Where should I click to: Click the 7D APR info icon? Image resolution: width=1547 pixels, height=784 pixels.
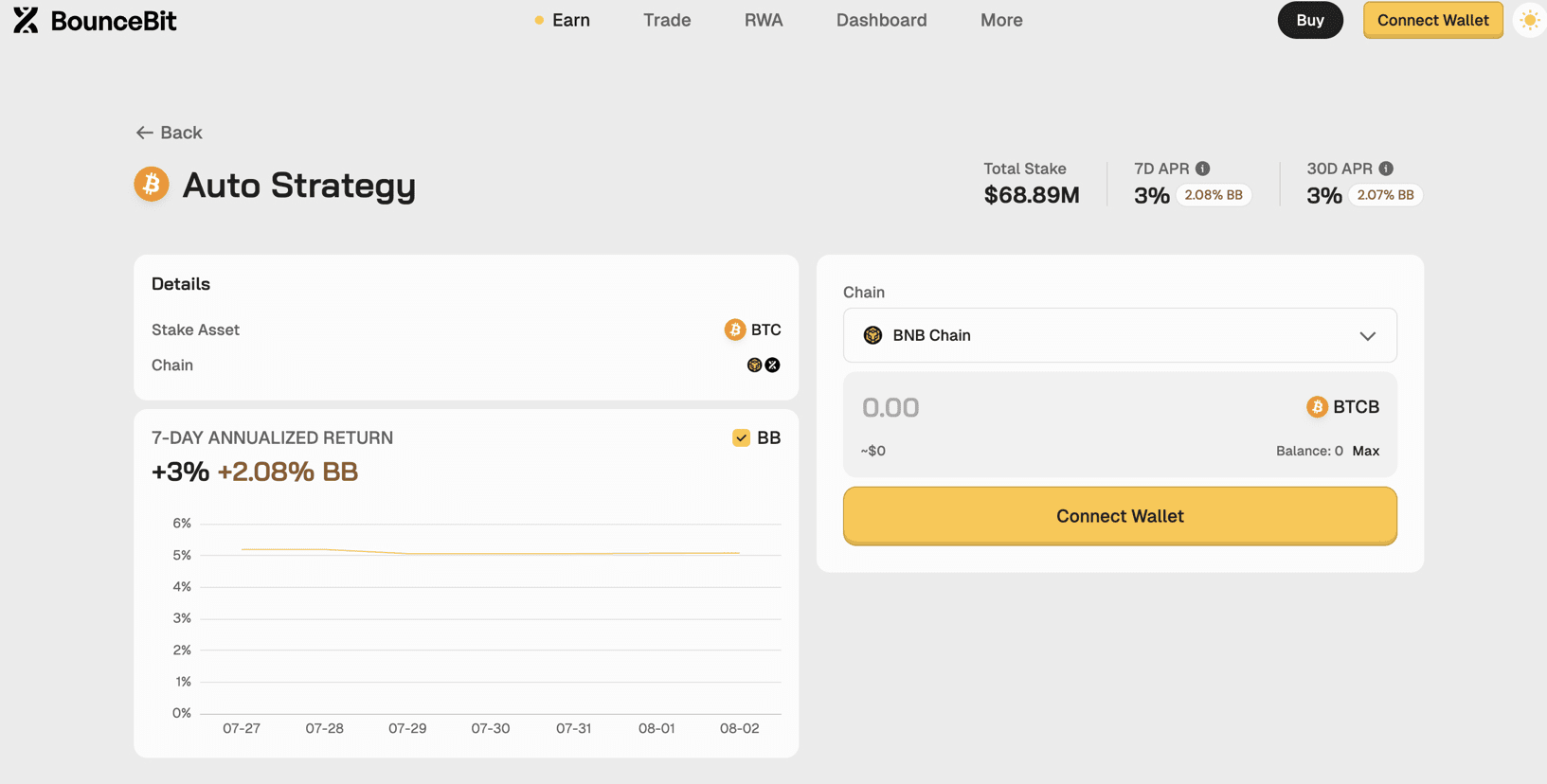click(x=1202, y=169)
